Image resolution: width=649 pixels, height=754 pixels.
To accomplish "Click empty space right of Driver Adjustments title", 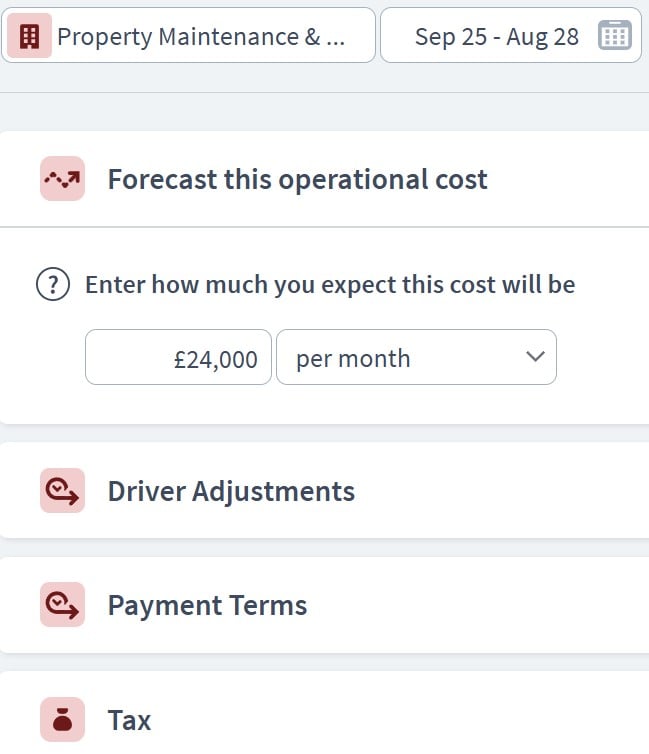I will click(500, 491).
